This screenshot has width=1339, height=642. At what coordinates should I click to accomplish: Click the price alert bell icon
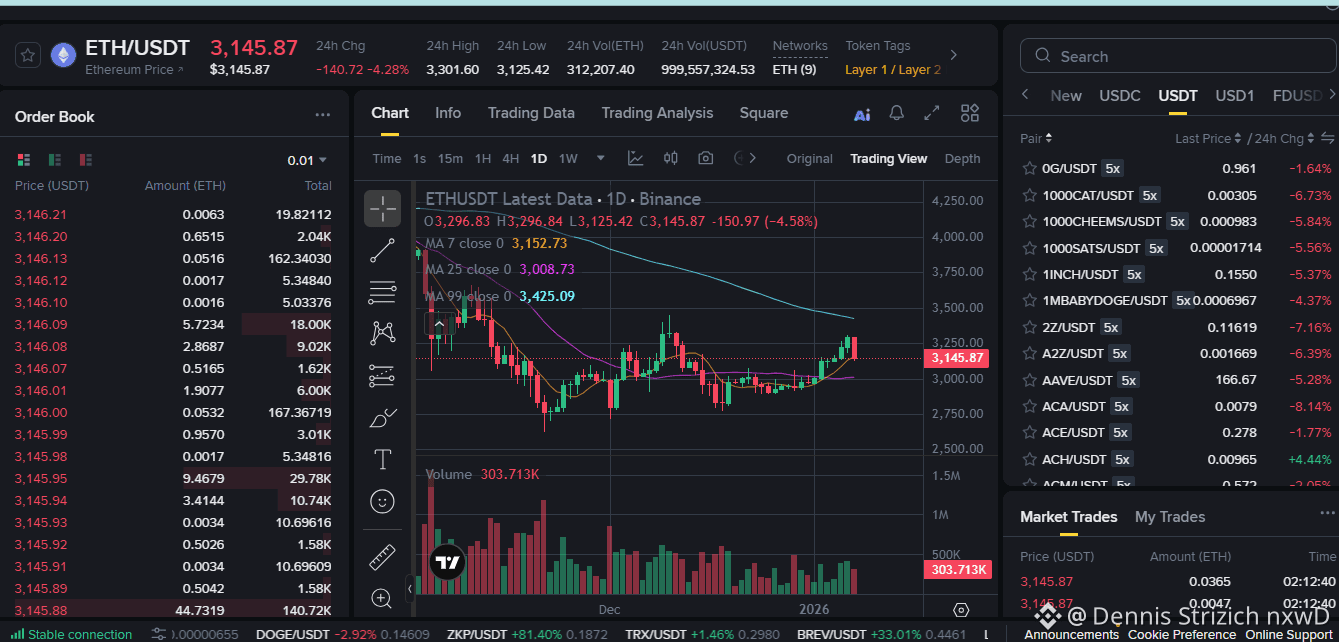pyautogui.click(x=897, y=113)
